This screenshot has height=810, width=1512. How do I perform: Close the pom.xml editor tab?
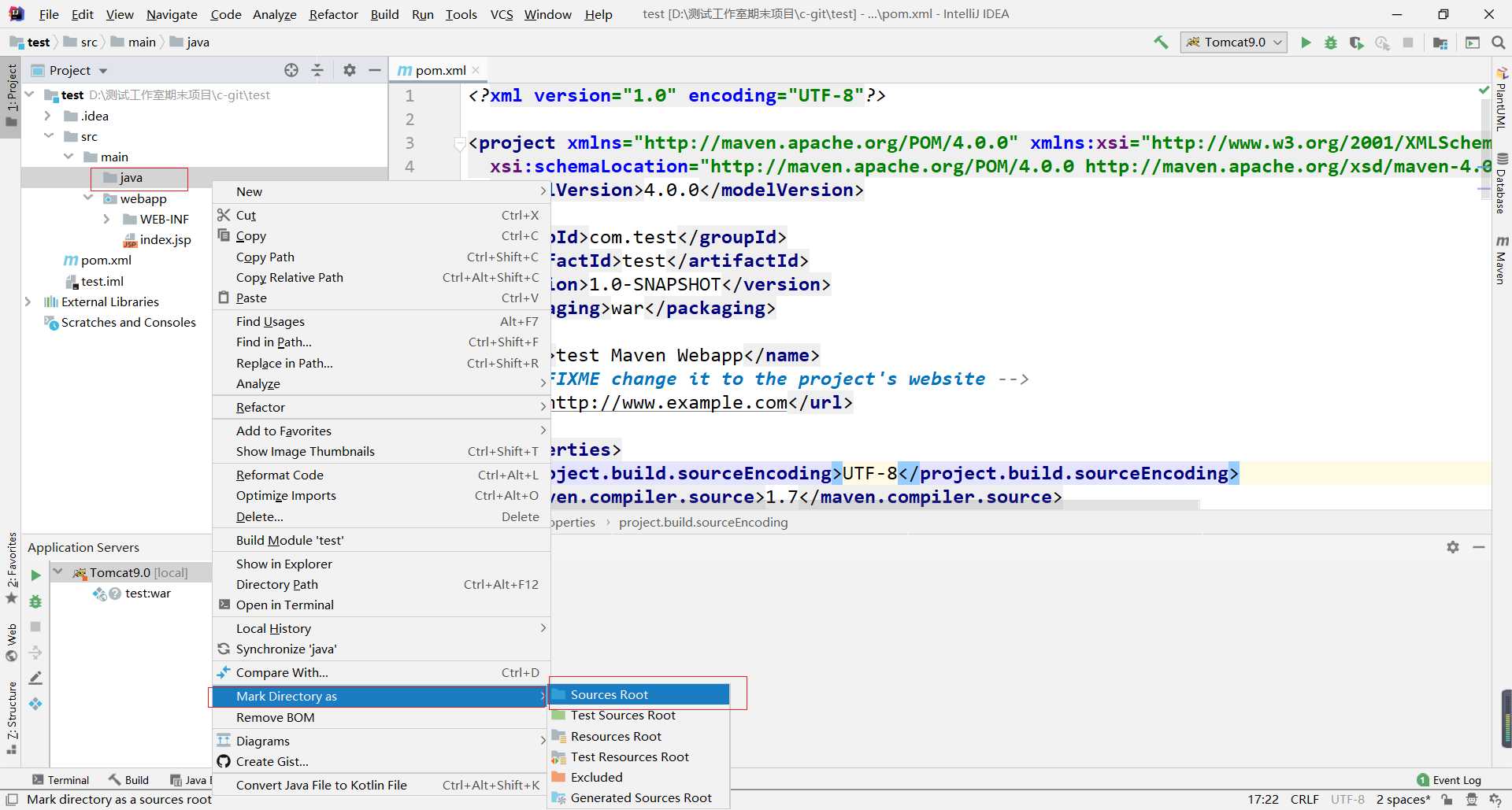click(476, 70)
